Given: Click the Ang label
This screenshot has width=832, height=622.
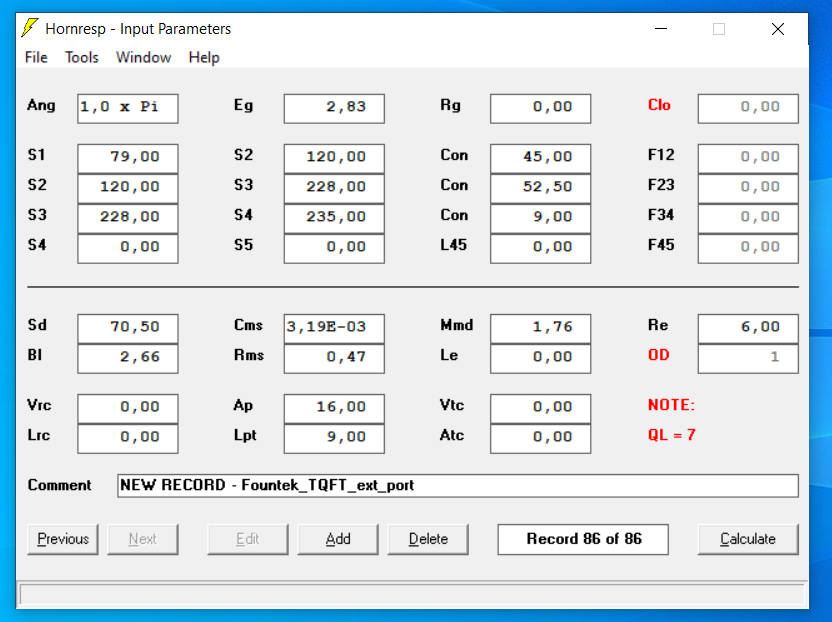Looking at the screenshot, I should tap(41, 106).
